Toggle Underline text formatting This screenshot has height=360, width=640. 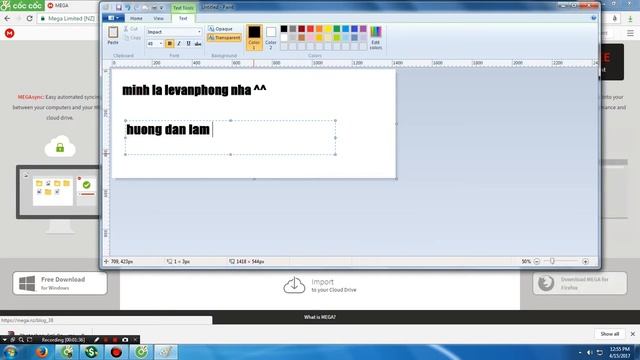click(x=188, y=43)
